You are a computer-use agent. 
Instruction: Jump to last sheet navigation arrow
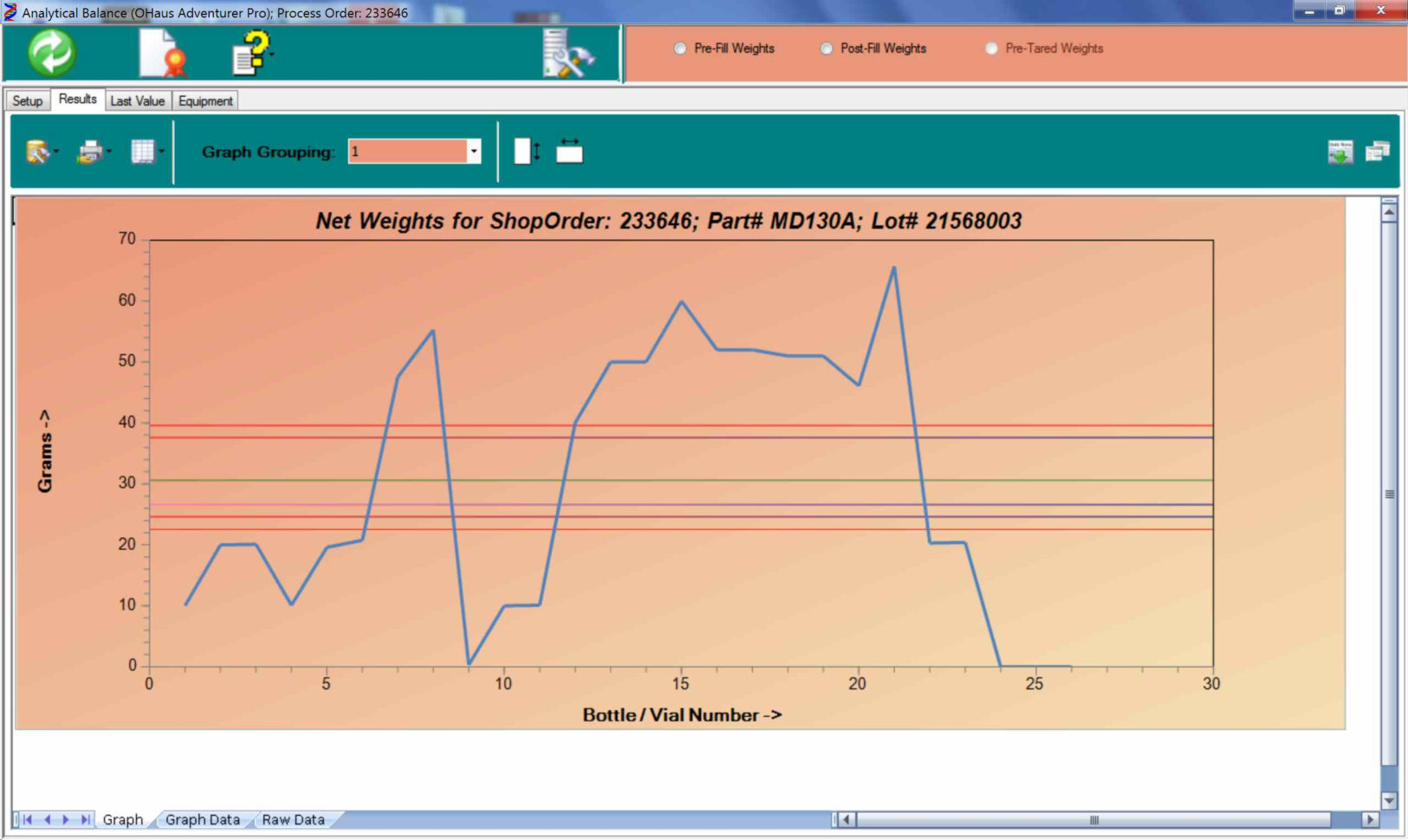coord(85,819)
